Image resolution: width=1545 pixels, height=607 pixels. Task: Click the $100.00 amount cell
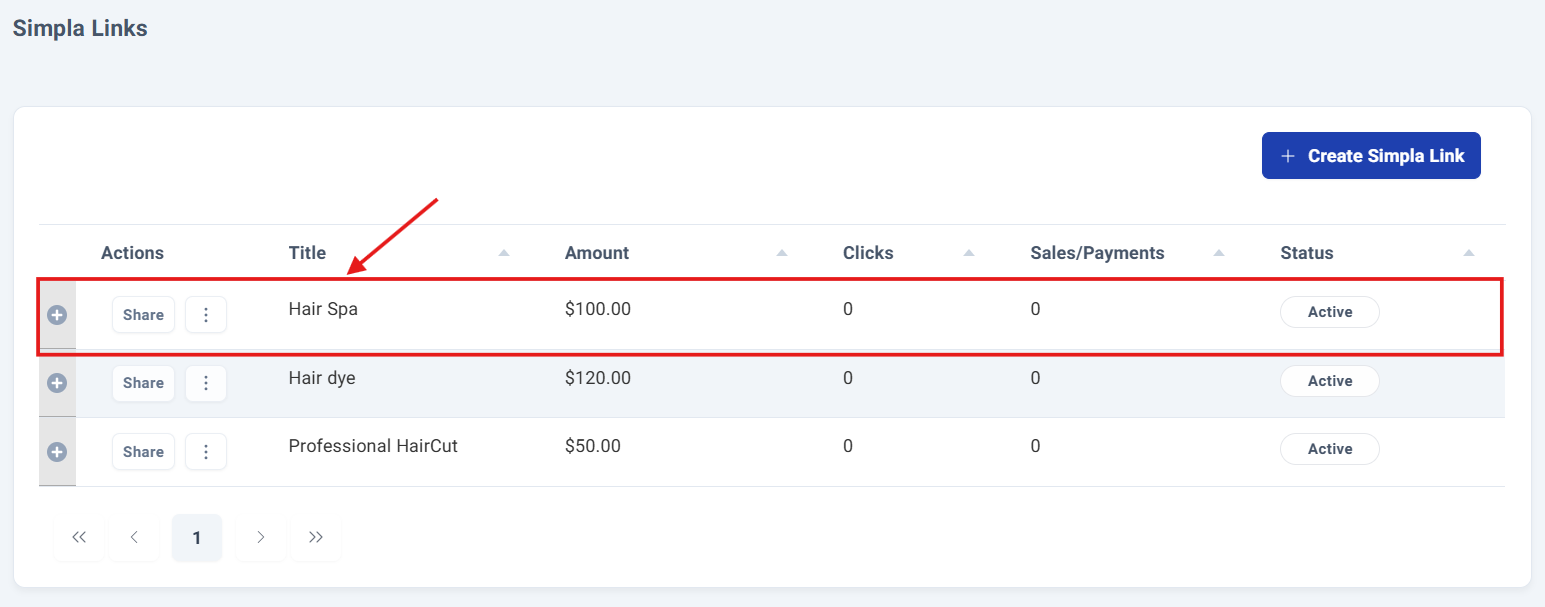point(598,310)
